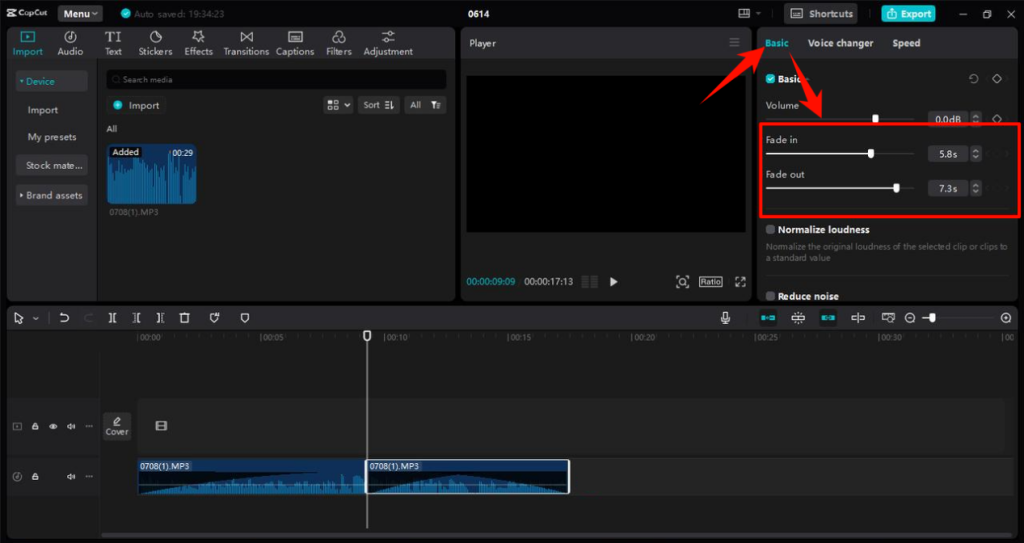Image resolution: width=1024 pixels, height=543 pixels.
Task: Hide the video track with eye icon
Action: [53, 427]
